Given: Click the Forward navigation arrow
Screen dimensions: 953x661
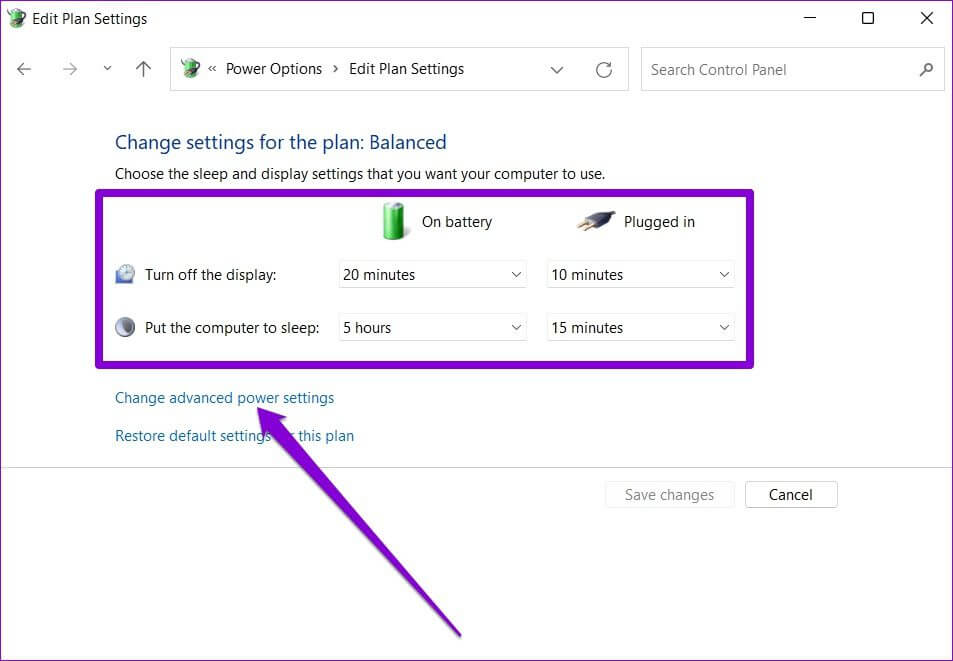Looking at the screenshot, I should [x=69, y=69].
